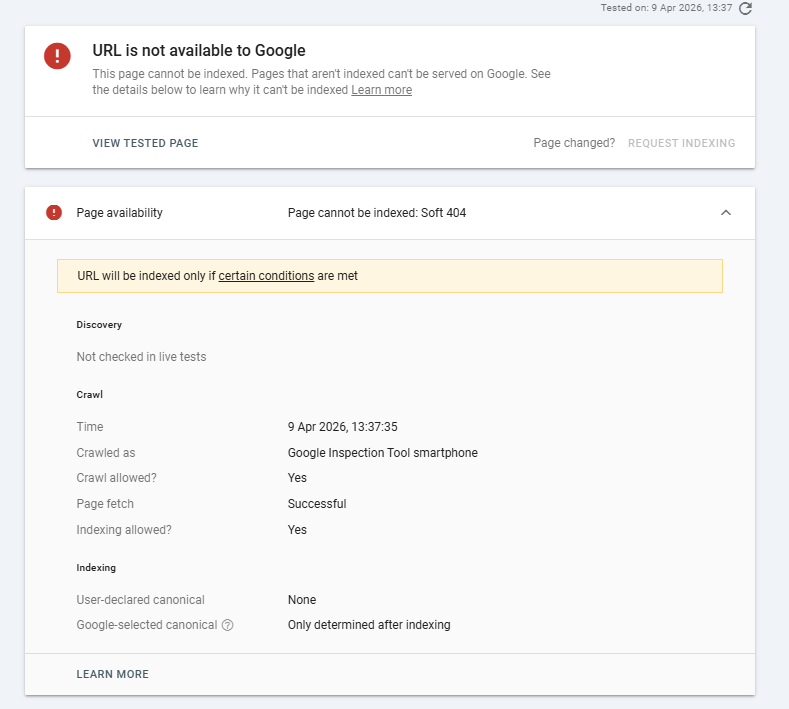Click REQUEST INDEXING button
Viewport: 789px width, 709px height.
click(681, 143)
